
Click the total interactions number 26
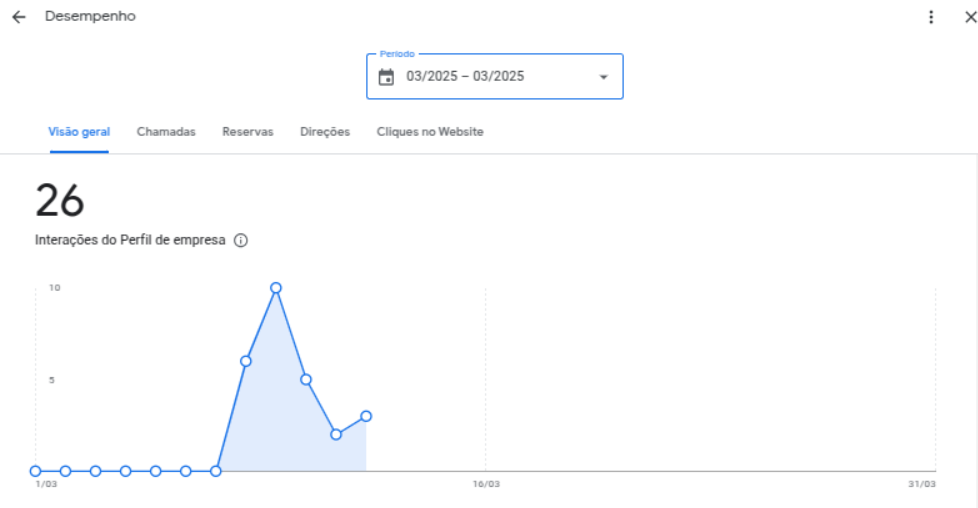coord(60,200)
